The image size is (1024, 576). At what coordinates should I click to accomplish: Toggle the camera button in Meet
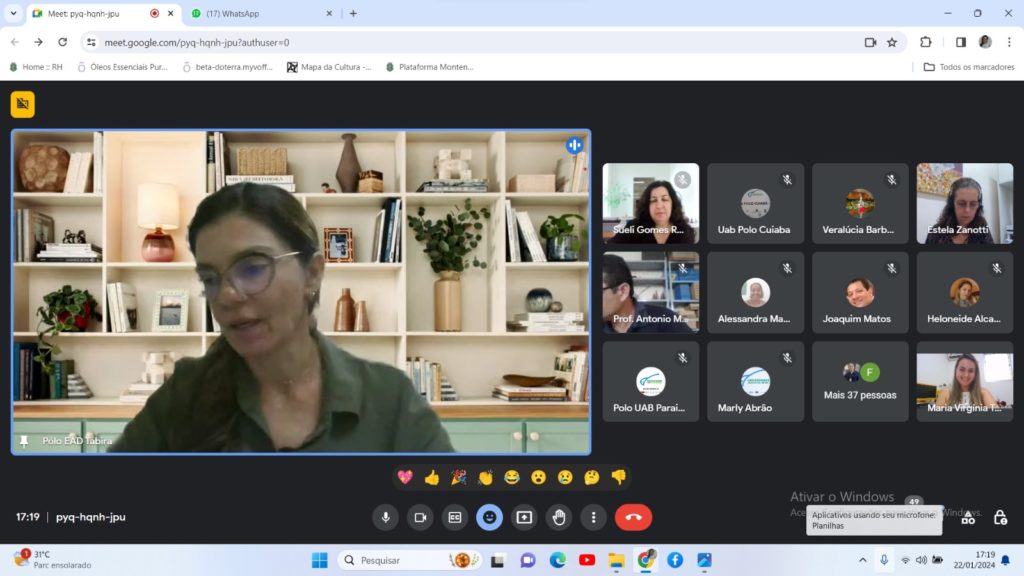point(420,517)
